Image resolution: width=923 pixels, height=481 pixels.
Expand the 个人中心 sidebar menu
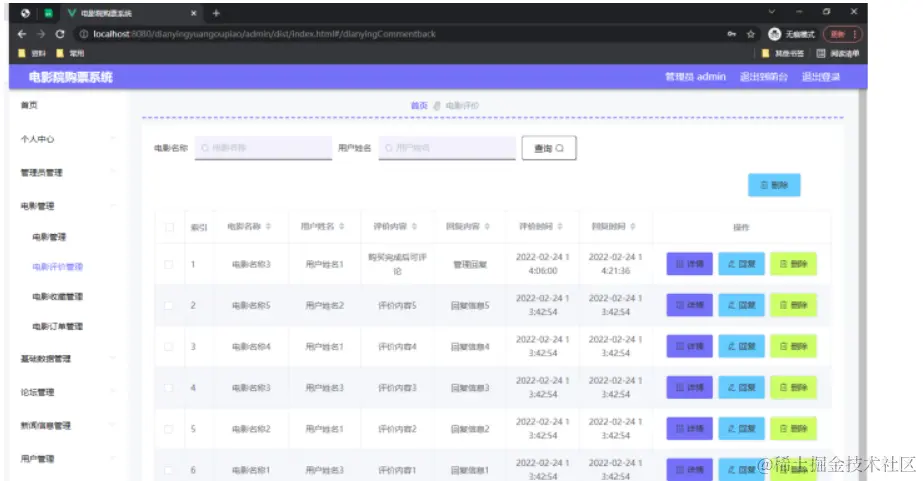click(68, 139)
